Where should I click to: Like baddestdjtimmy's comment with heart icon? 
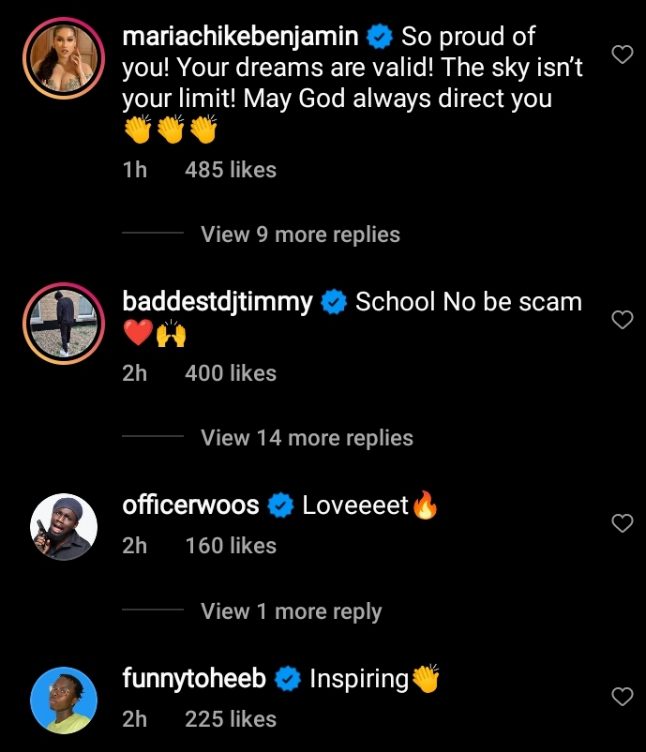622,320
